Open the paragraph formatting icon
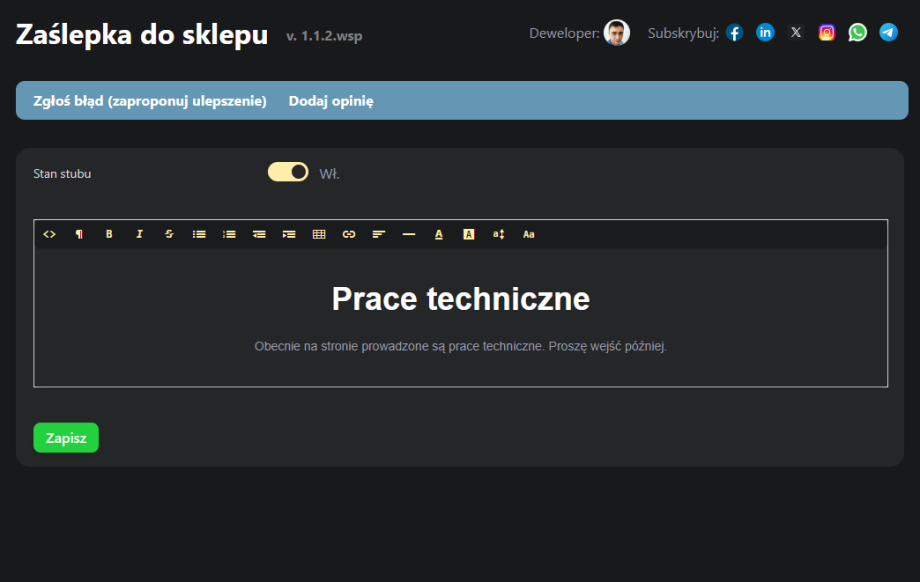920x582 pixels. [x=79, y=234]
